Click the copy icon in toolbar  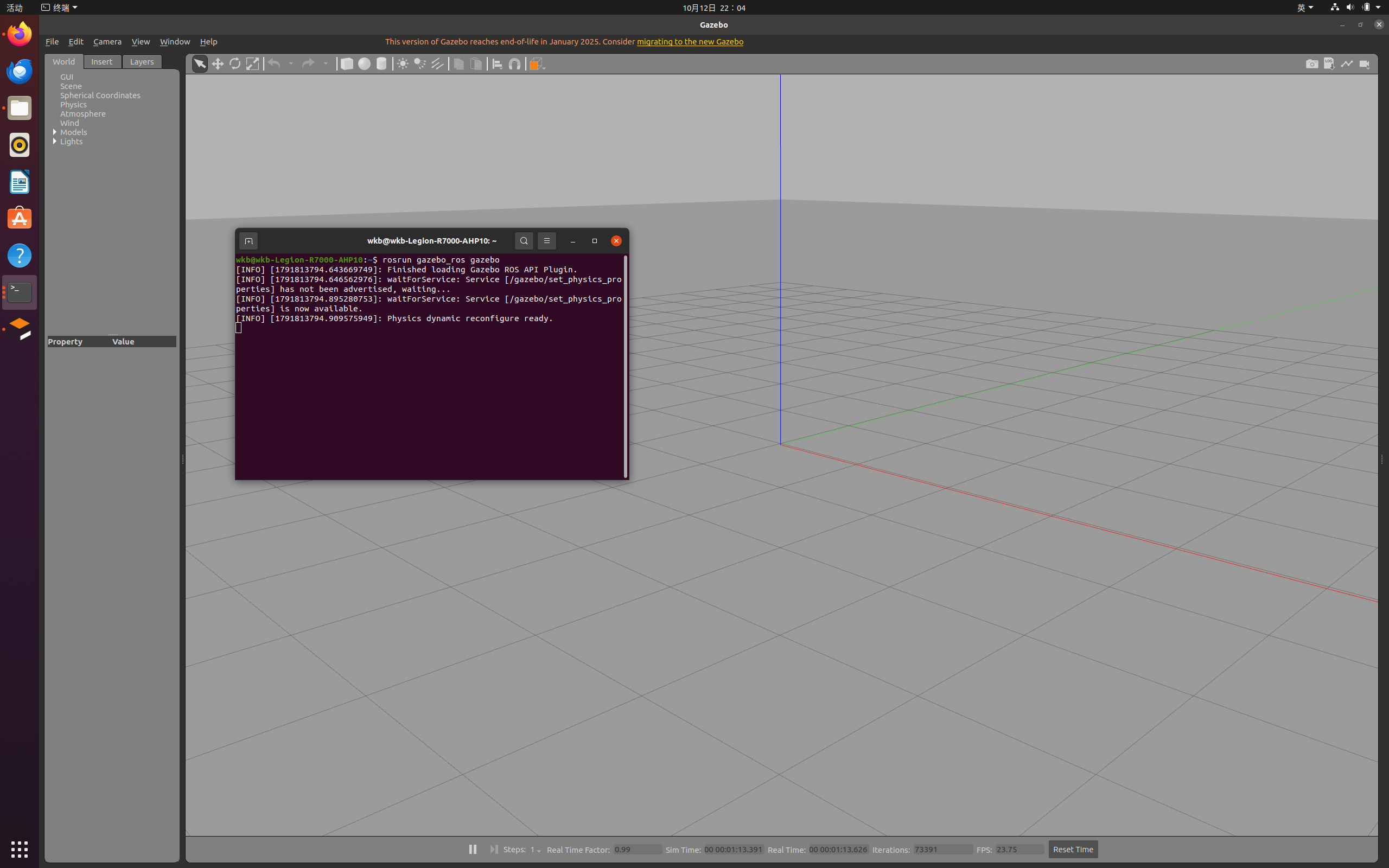click(x=458, y=63)
